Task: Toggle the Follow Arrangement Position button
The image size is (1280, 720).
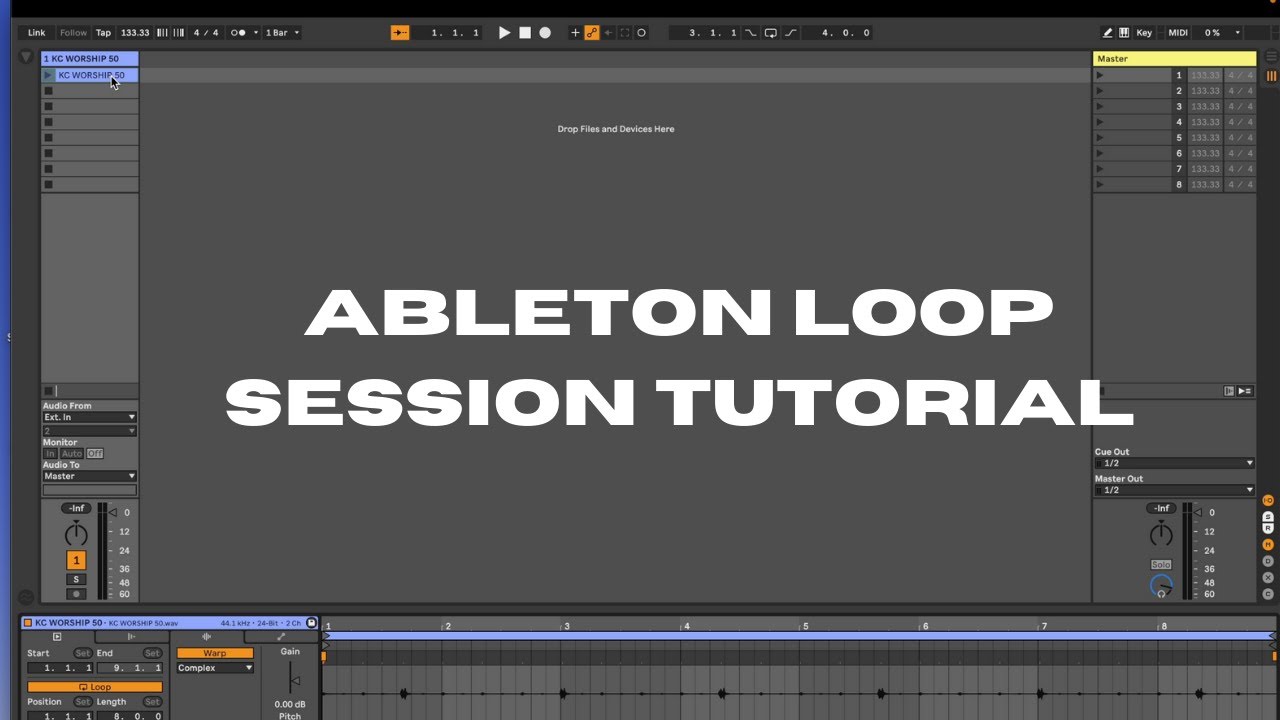Action: (400, 33)
